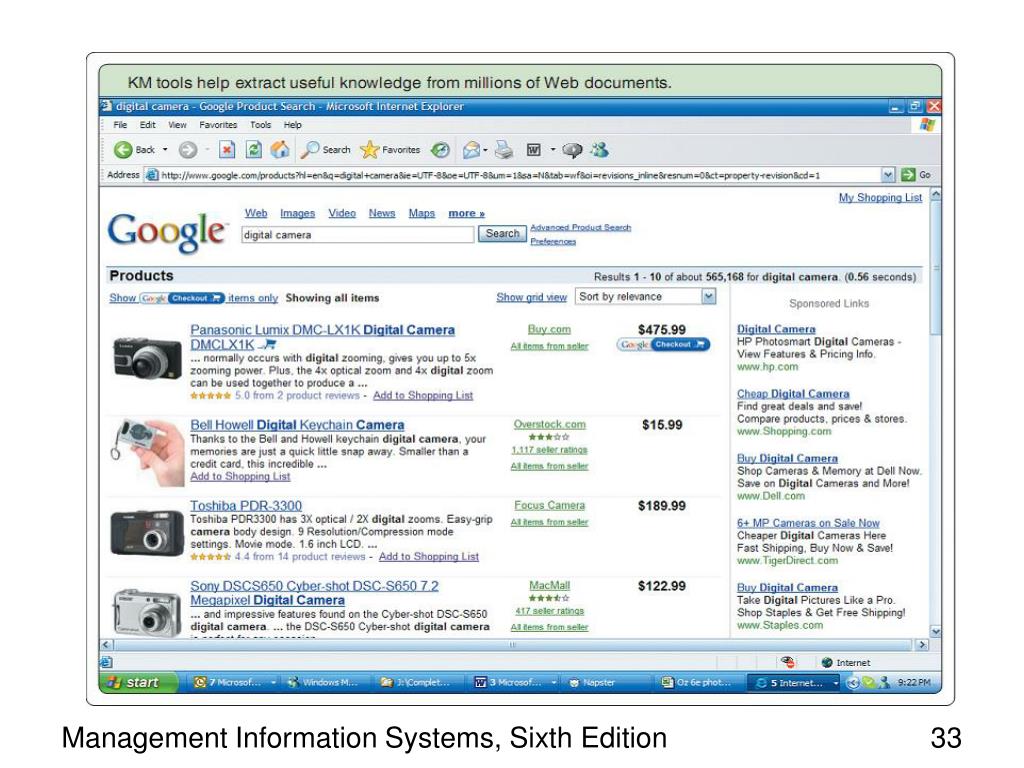The height and width of the screenshot is (768, 1024).
Task: Click the Sony DSC-S650 camera thumbnail
Action: click(147, 613)
